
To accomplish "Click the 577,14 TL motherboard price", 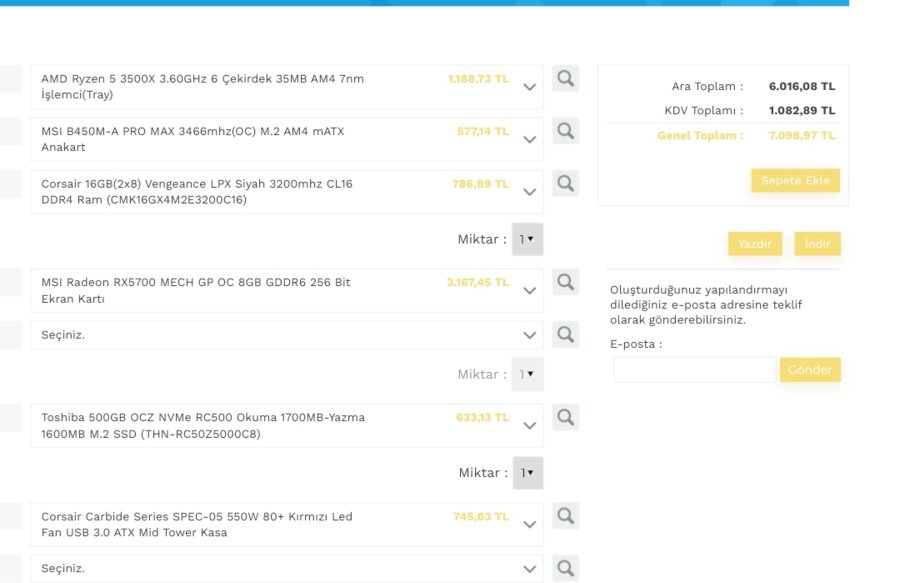I will (x=483, y=131).
